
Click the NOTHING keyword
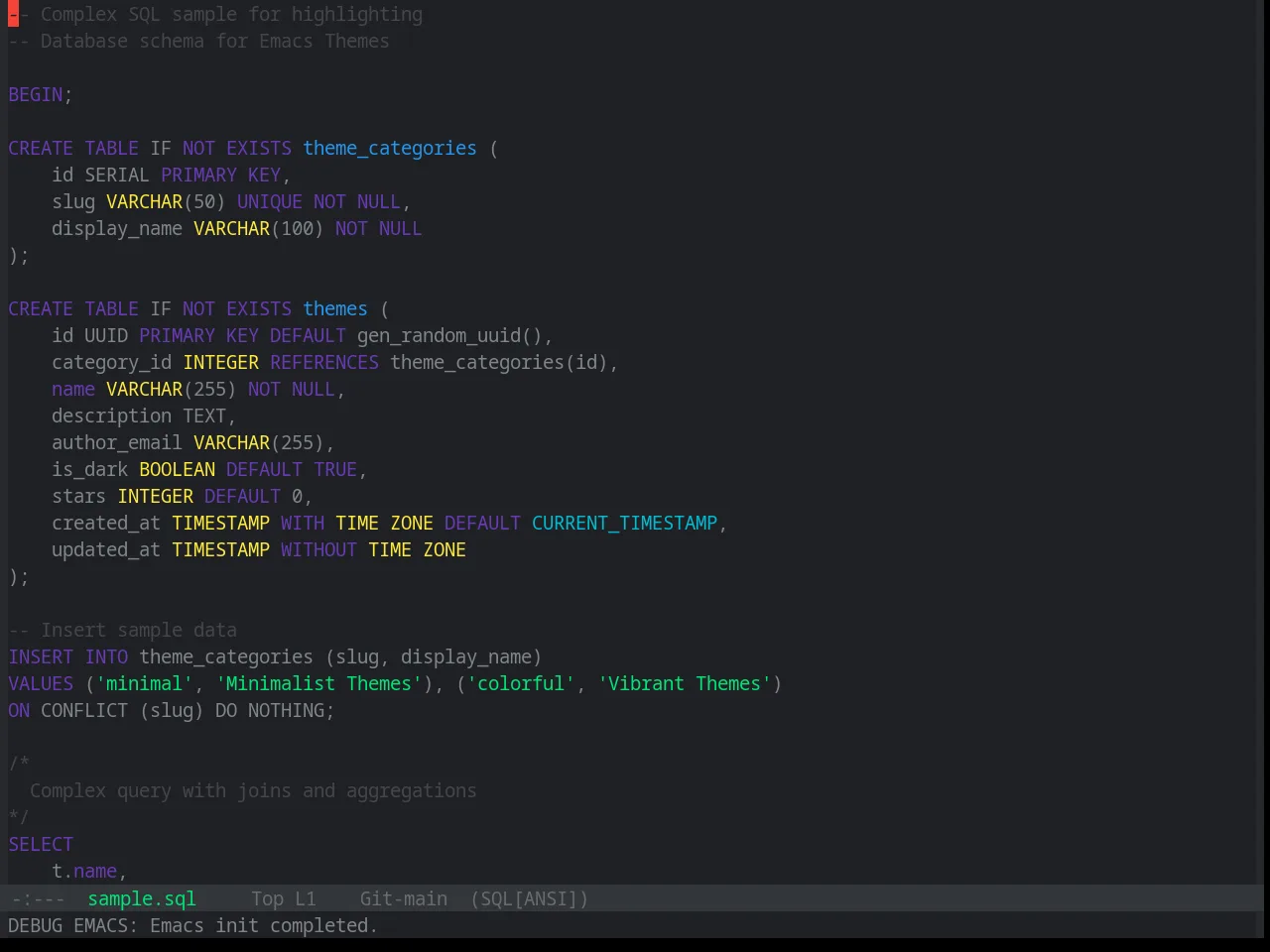(287, 710)
